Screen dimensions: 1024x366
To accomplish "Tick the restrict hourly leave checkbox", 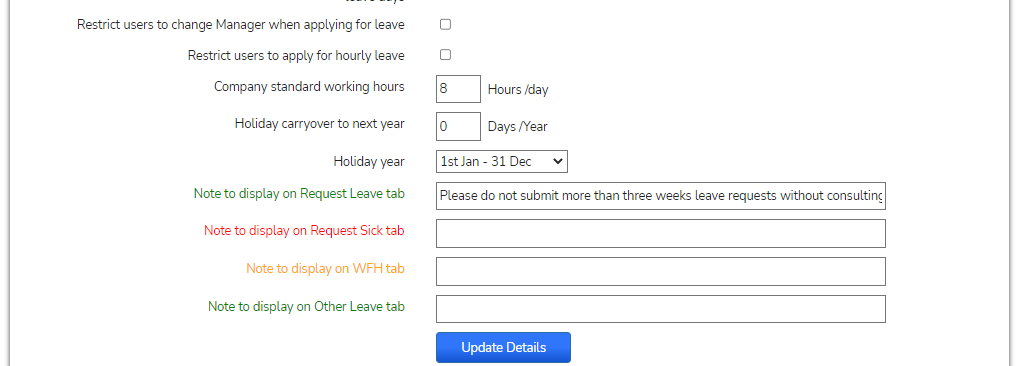I will click(445, 54).
